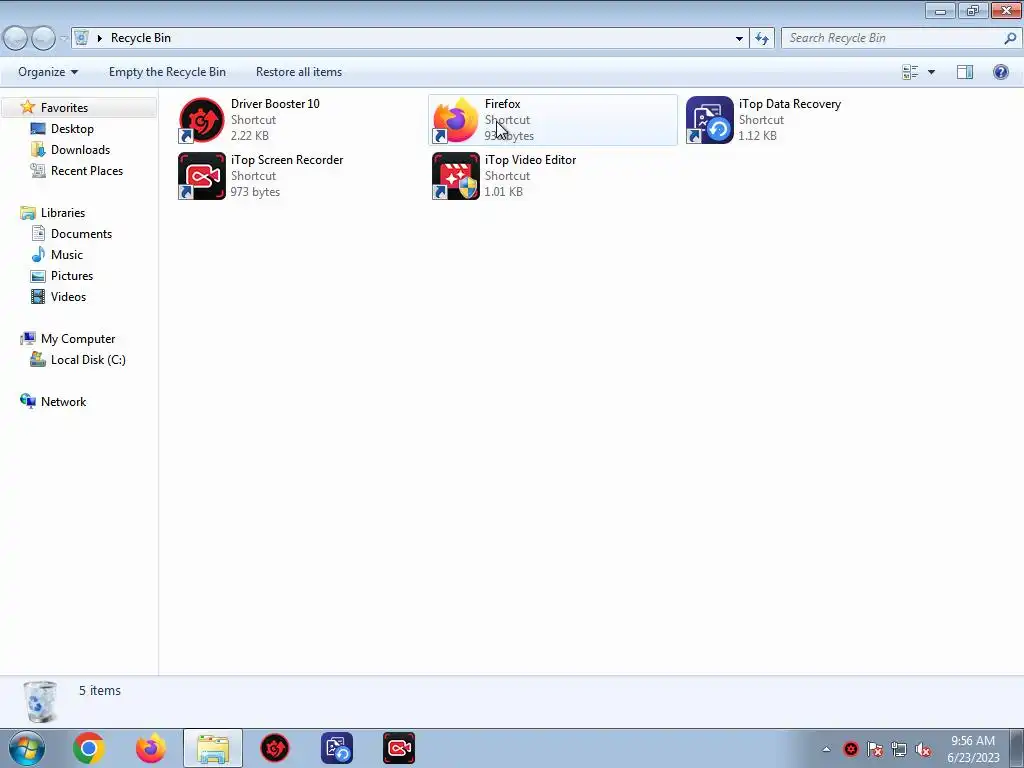Open iTop Screen Recorder from the taskbar
The width and height of the screenshot is (1024, 768).
(399, 748)
